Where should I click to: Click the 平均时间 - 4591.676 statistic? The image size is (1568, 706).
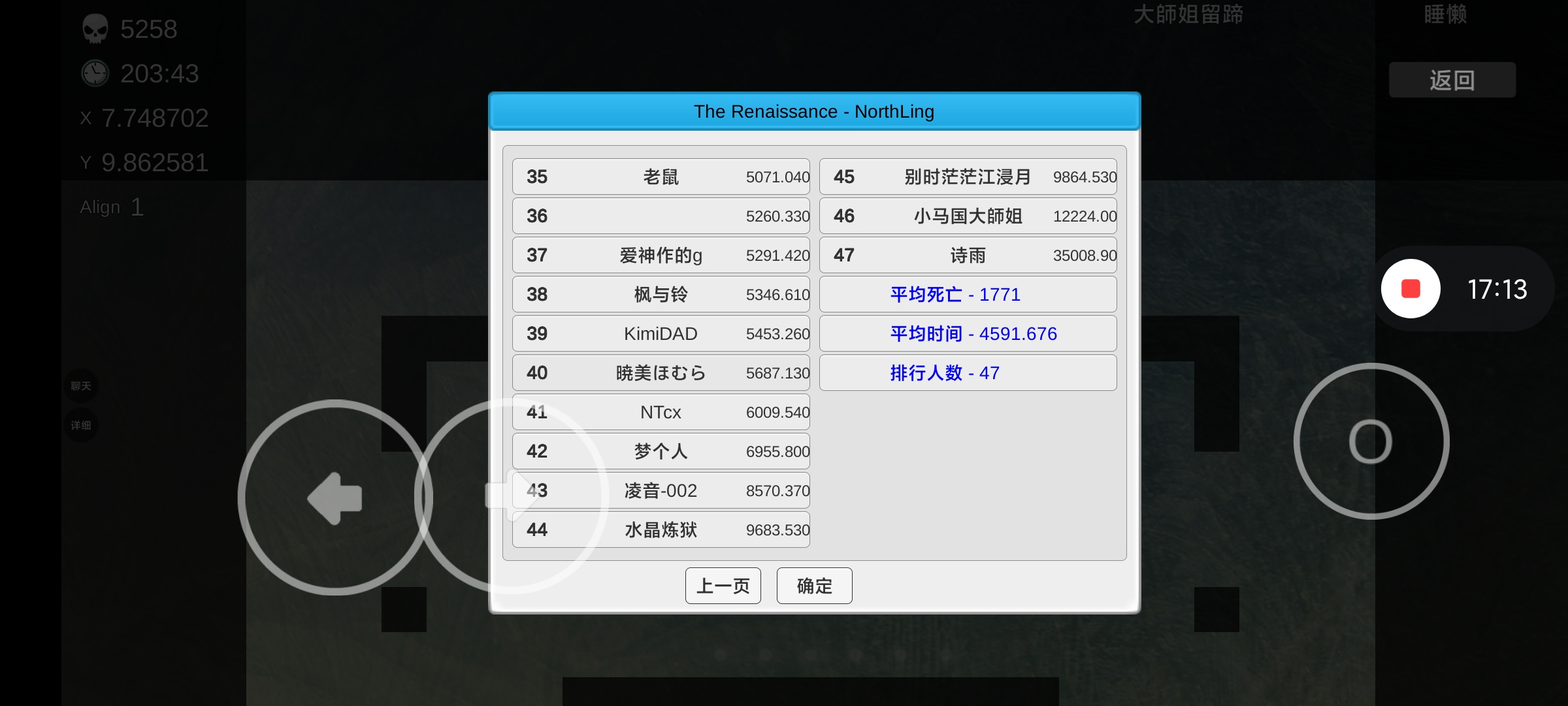tap(968, 333)
